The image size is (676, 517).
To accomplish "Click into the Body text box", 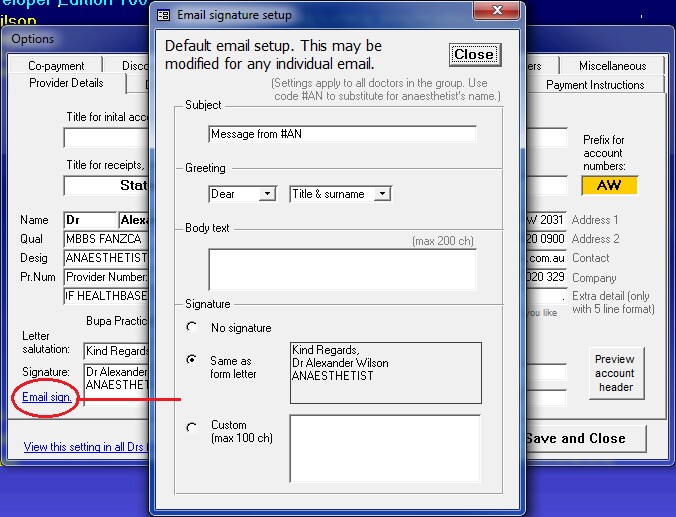I will tap(342, 269).
